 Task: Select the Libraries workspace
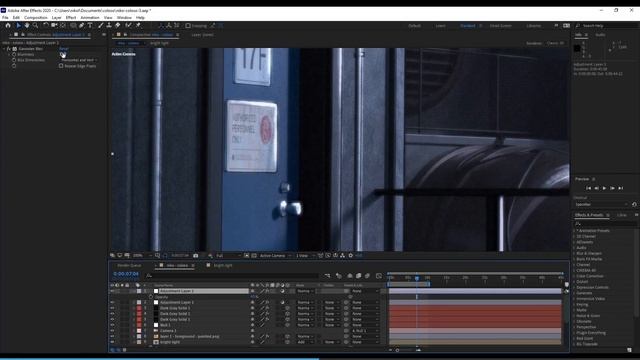point(533,26)
